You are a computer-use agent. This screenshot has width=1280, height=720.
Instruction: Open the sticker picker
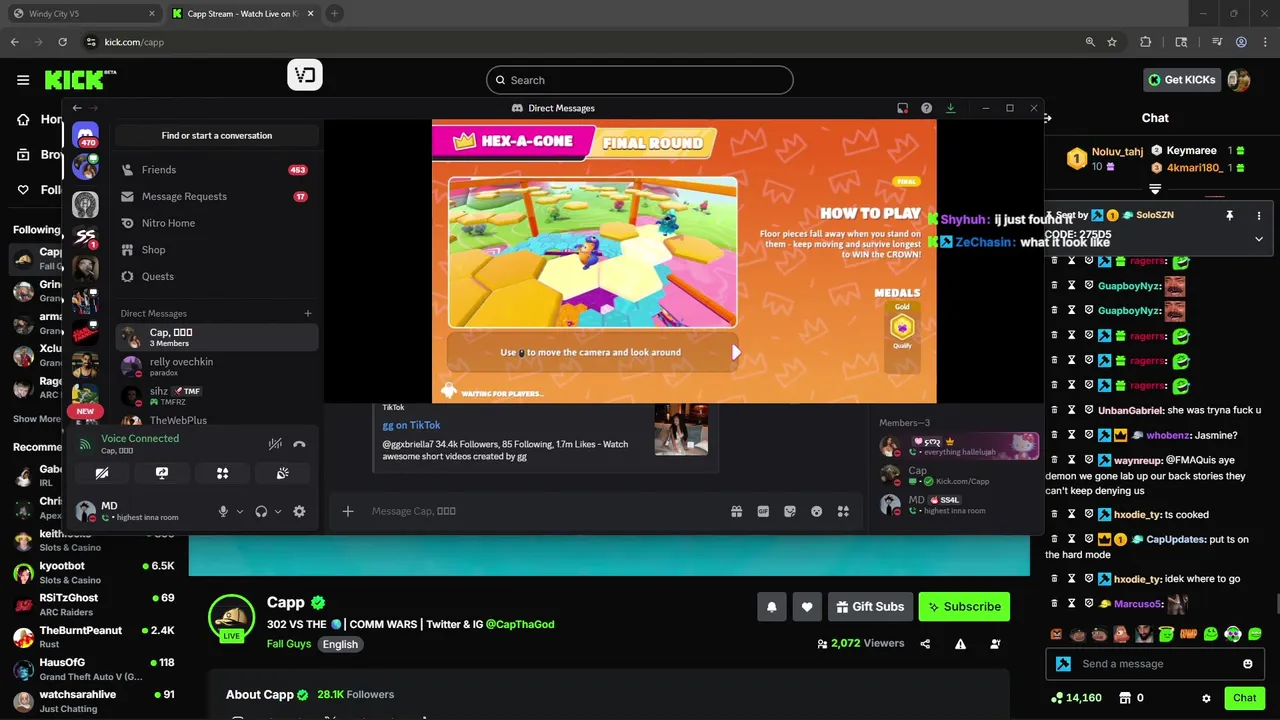(790, 511)
